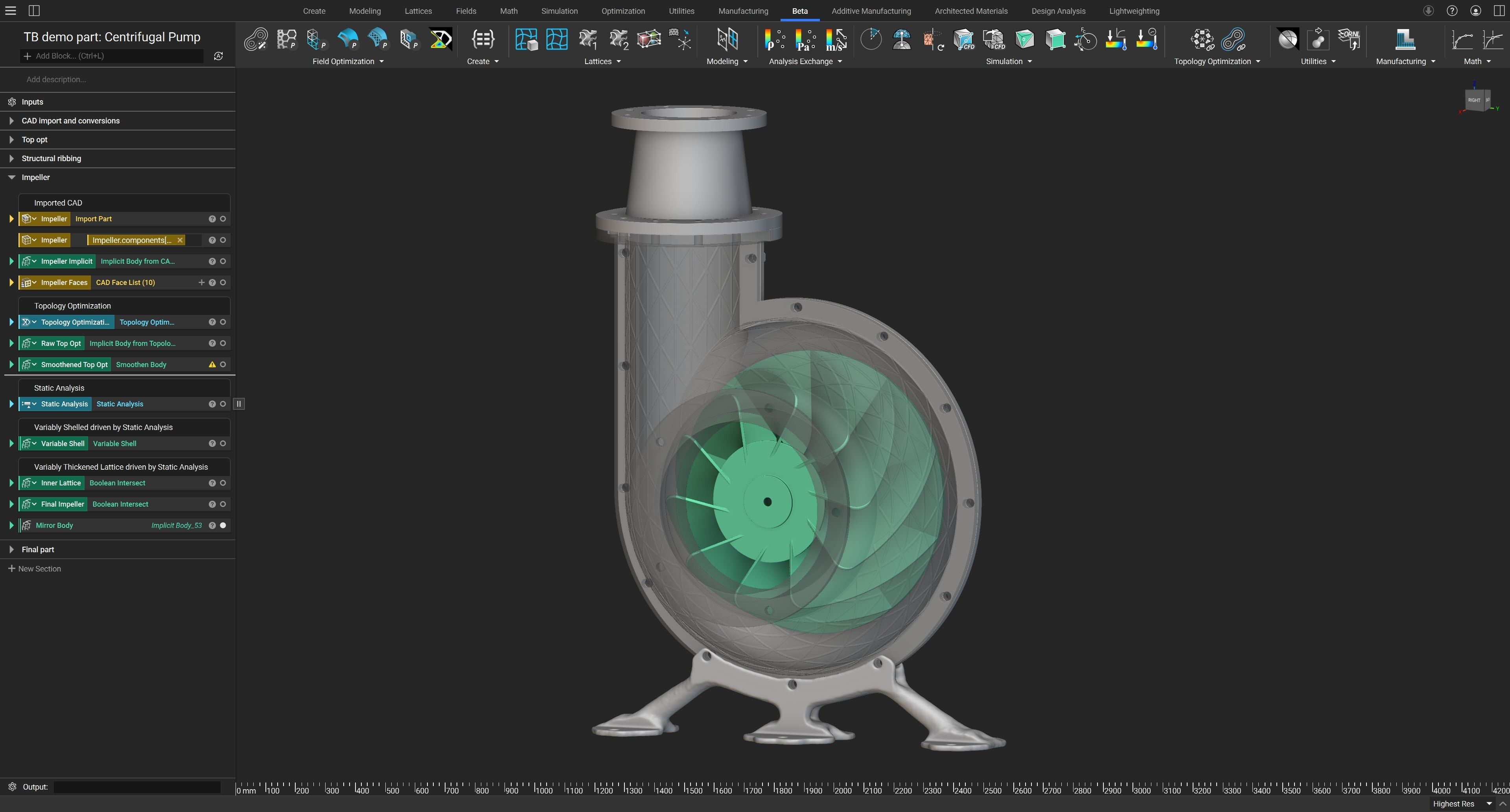Click the Add Block search field
Screen dimensions: 1510x812
(111, 56)
